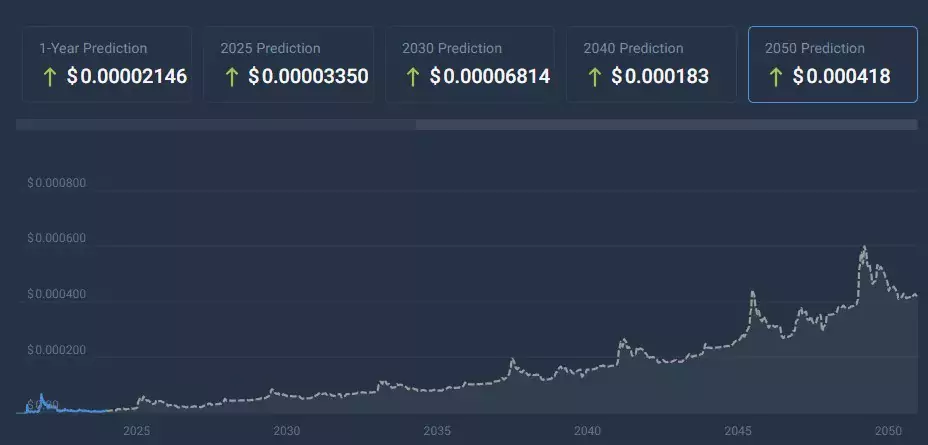This screenshot has height=445, width=928.
Task: Click the 2045 x-axis label
Action: [737, 431]
